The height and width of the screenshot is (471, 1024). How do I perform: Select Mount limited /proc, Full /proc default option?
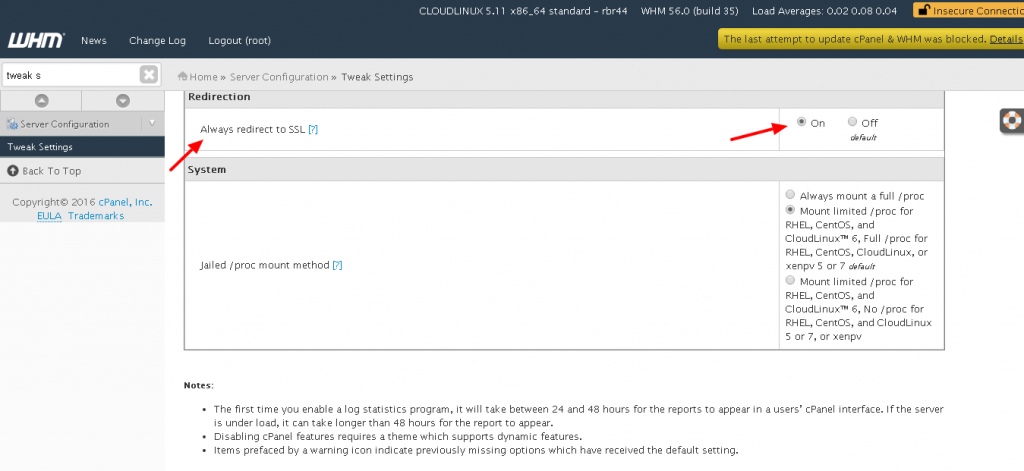pos(791,210)
